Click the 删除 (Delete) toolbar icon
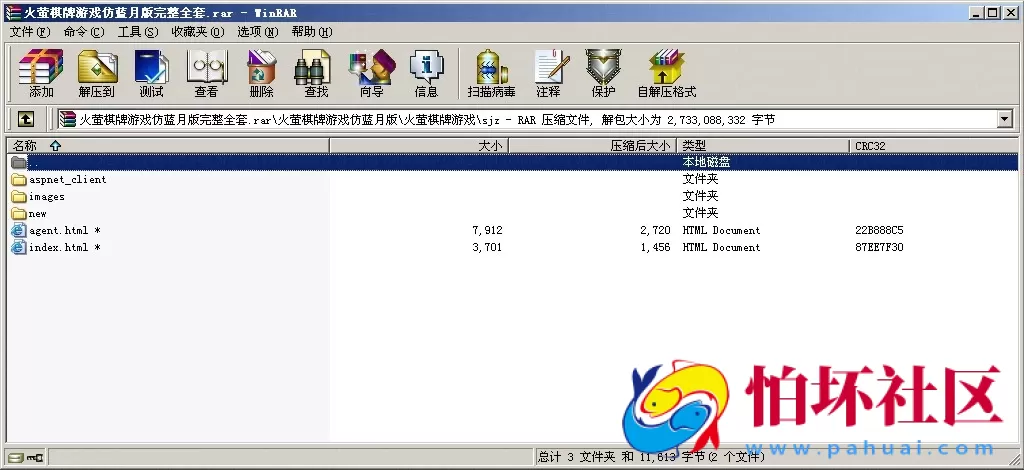The image size is (1024, 470). point(261,72)
